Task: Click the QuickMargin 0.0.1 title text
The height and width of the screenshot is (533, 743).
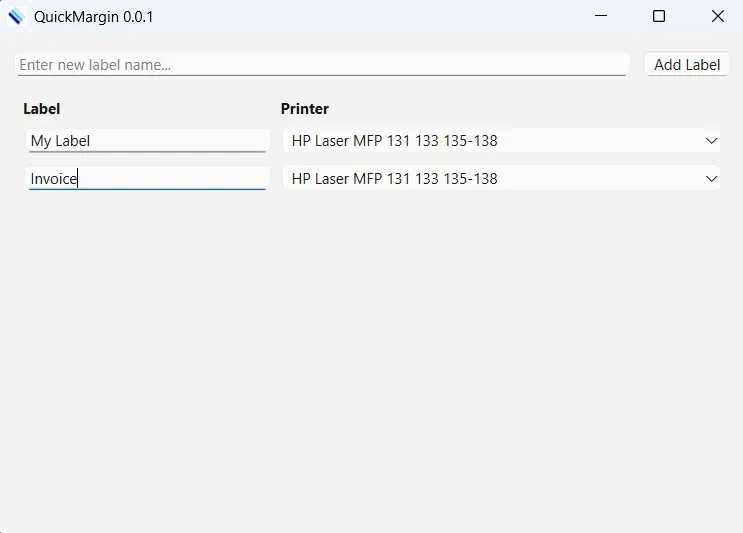Action: click(x=93, y=17)
